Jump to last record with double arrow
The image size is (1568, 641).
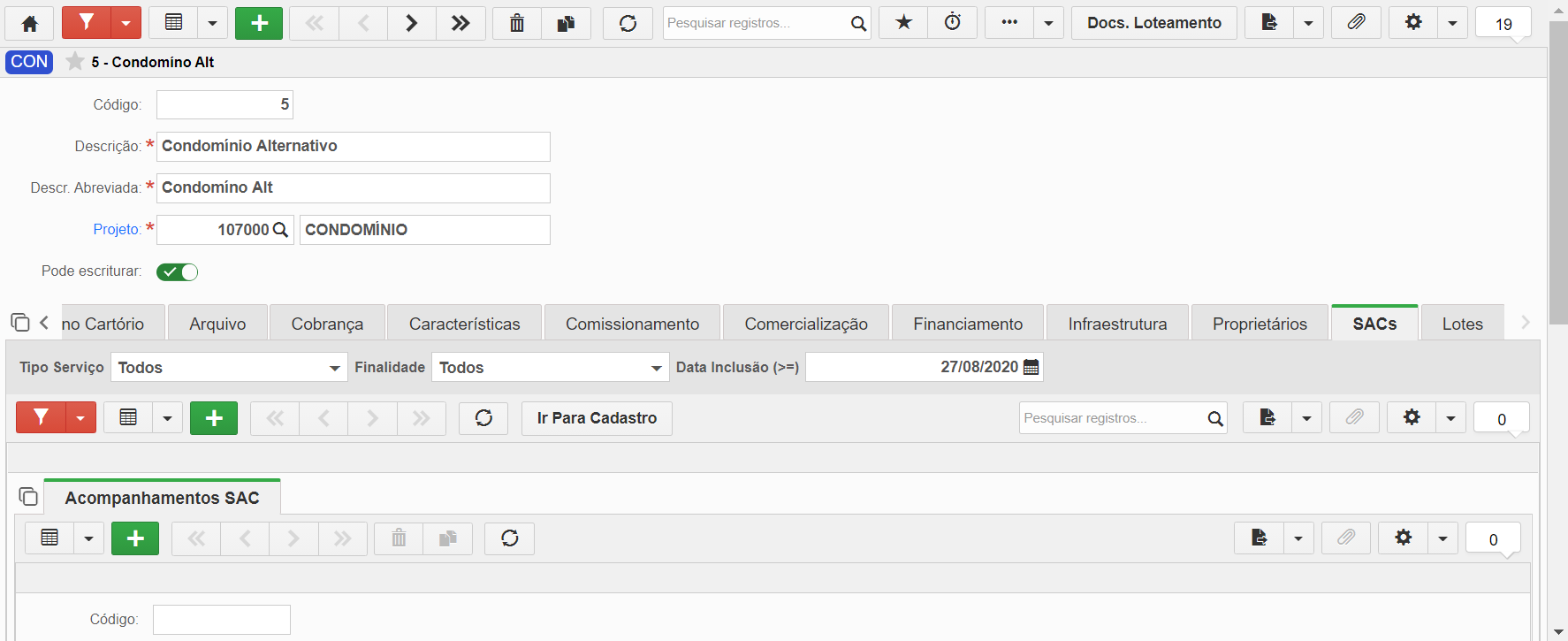click(461, 23)
